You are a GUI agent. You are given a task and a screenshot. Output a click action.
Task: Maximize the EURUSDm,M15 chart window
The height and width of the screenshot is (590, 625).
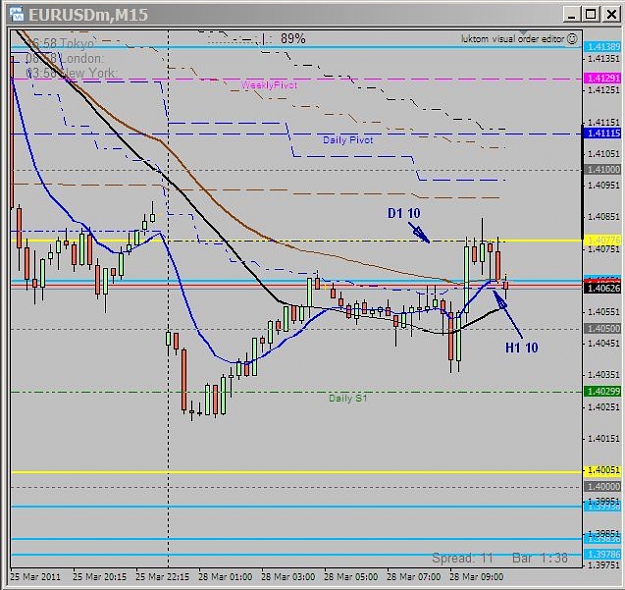coord(591,15)
